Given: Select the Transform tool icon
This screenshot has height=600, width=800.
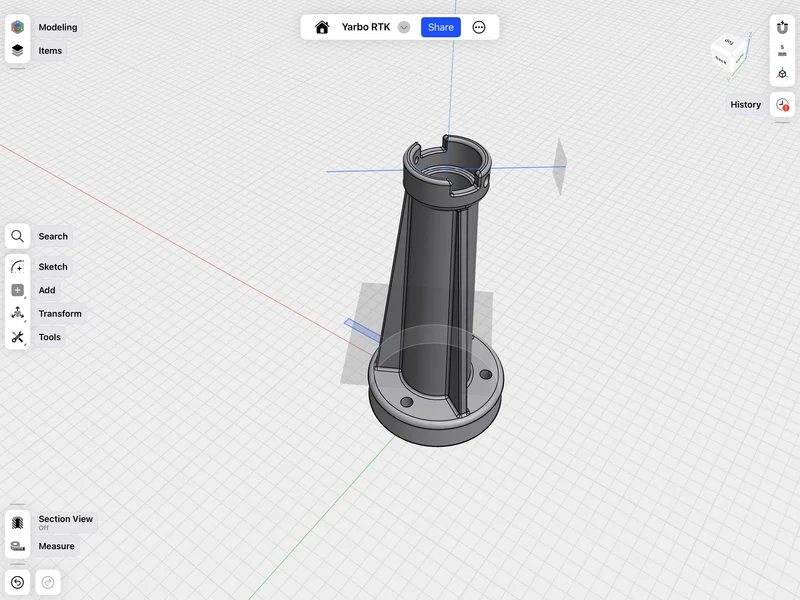Looking at the screenshot, I should point(17,313).
